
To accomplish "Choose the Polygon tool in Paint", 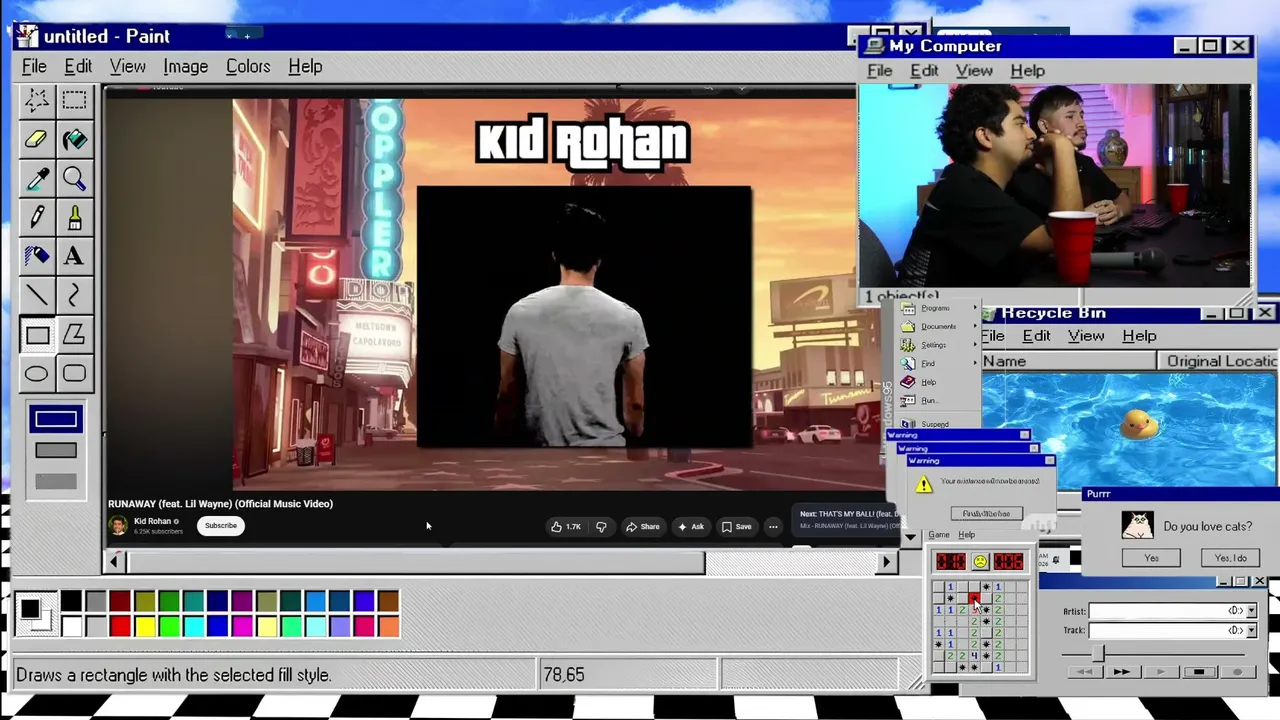I will (x=74, y=335).
